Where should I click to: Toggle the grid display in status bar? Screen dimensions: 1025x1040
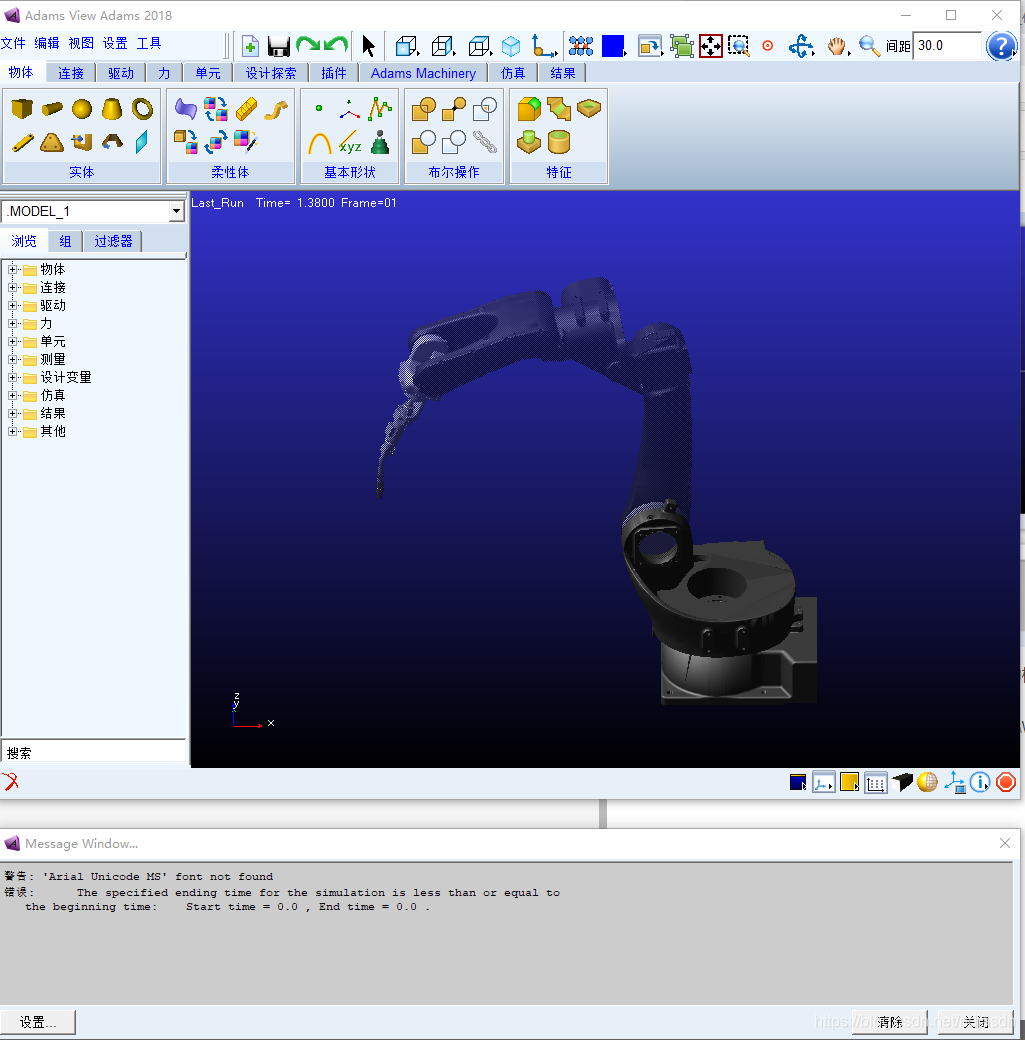tap(876, 782)
